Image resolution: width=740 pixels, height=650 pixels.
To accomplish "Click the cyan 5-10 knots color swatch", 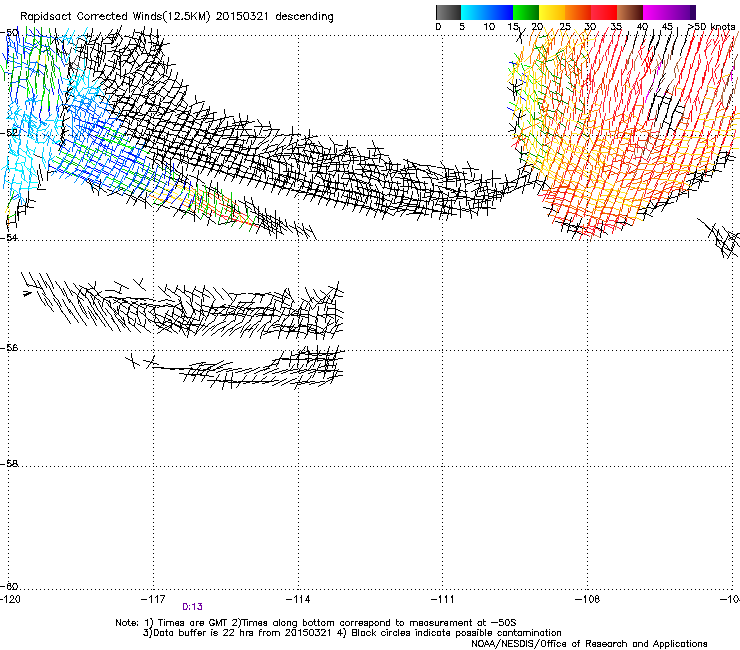I will click(x=474, y=12).
